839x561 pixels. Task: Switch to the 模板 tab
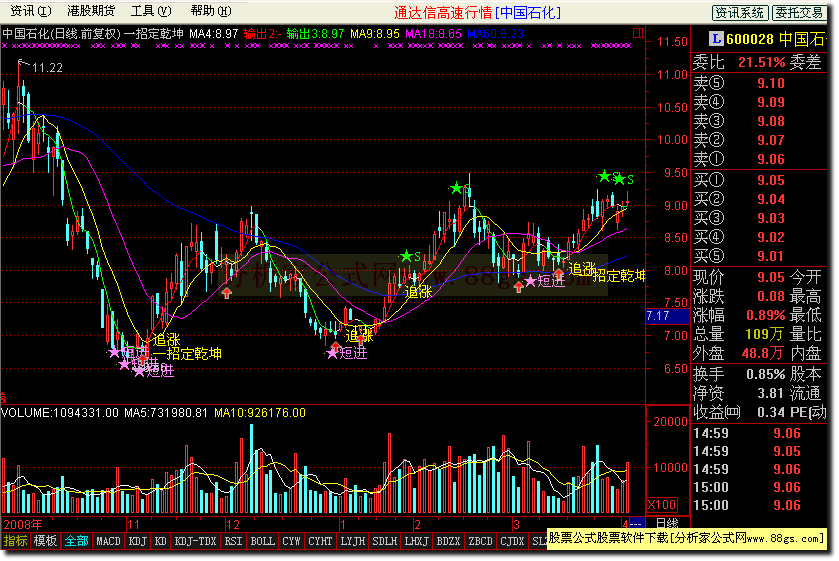point(45,541)
